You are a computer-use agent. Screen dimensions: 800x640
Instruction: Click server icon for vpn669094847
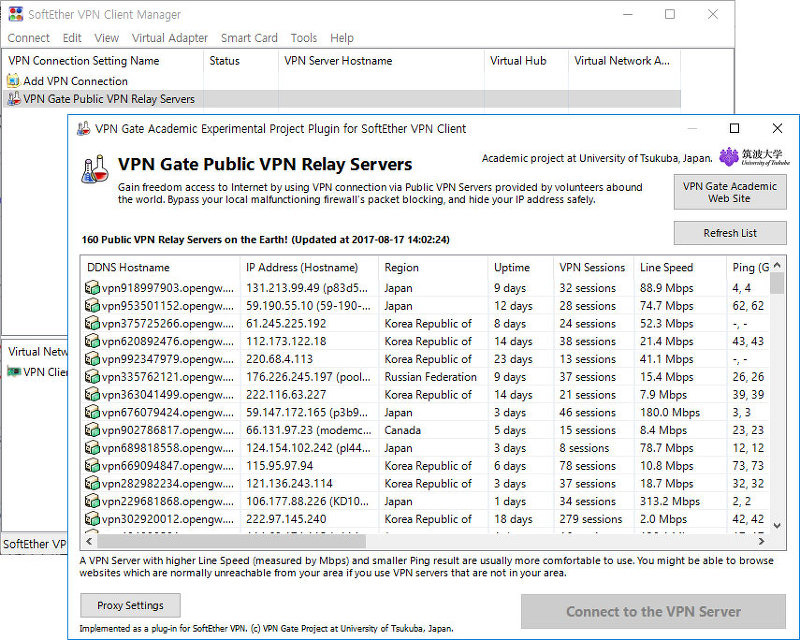92,465
